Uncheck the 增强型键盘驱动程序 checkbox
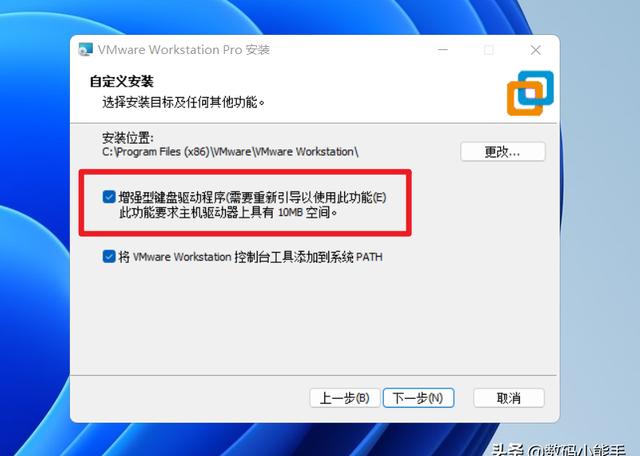The image size is (640, 456). (109, 197)
